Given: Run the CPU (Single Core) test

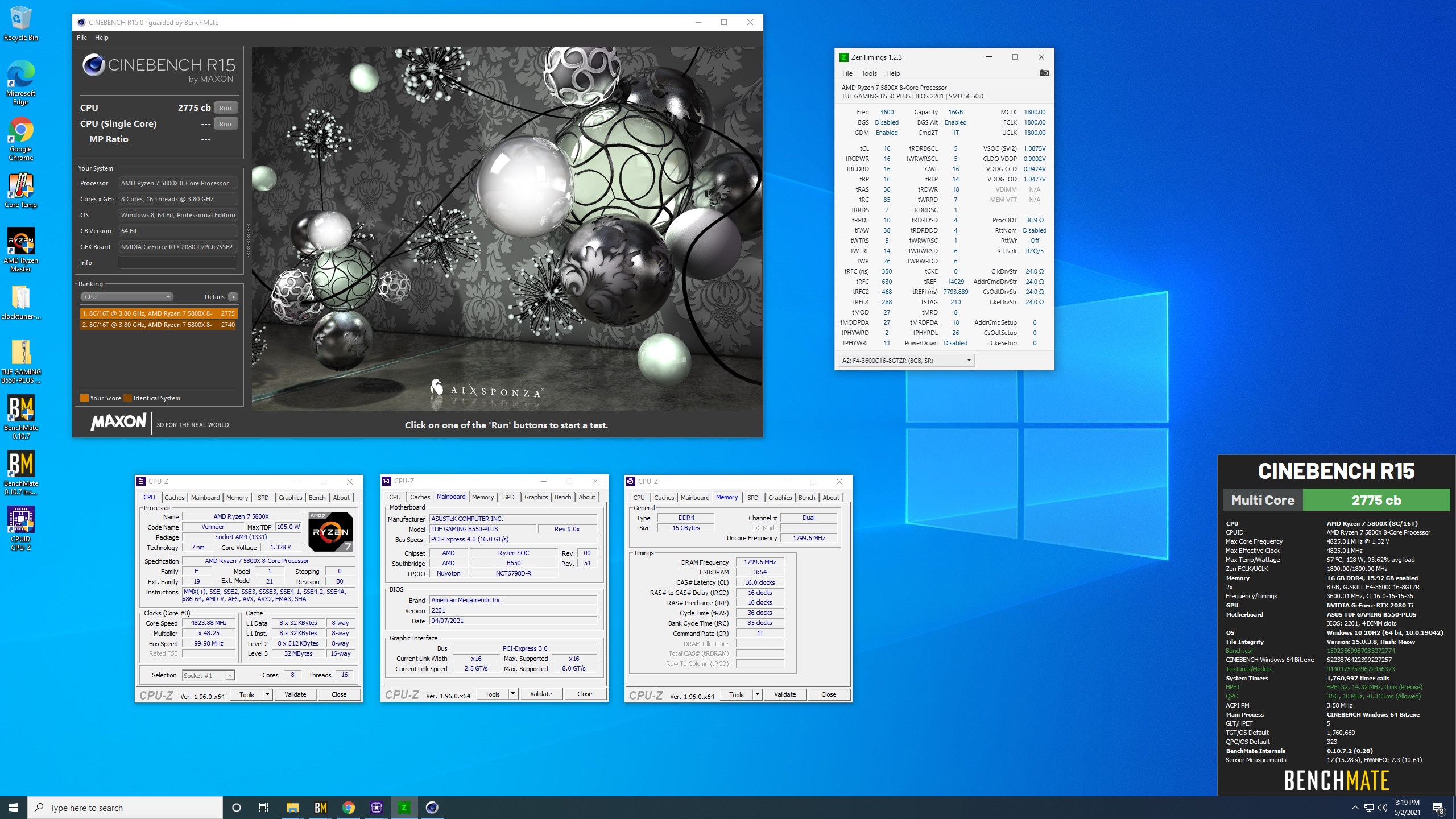Looking at the screenshot, I should click(x=226, y=124).
